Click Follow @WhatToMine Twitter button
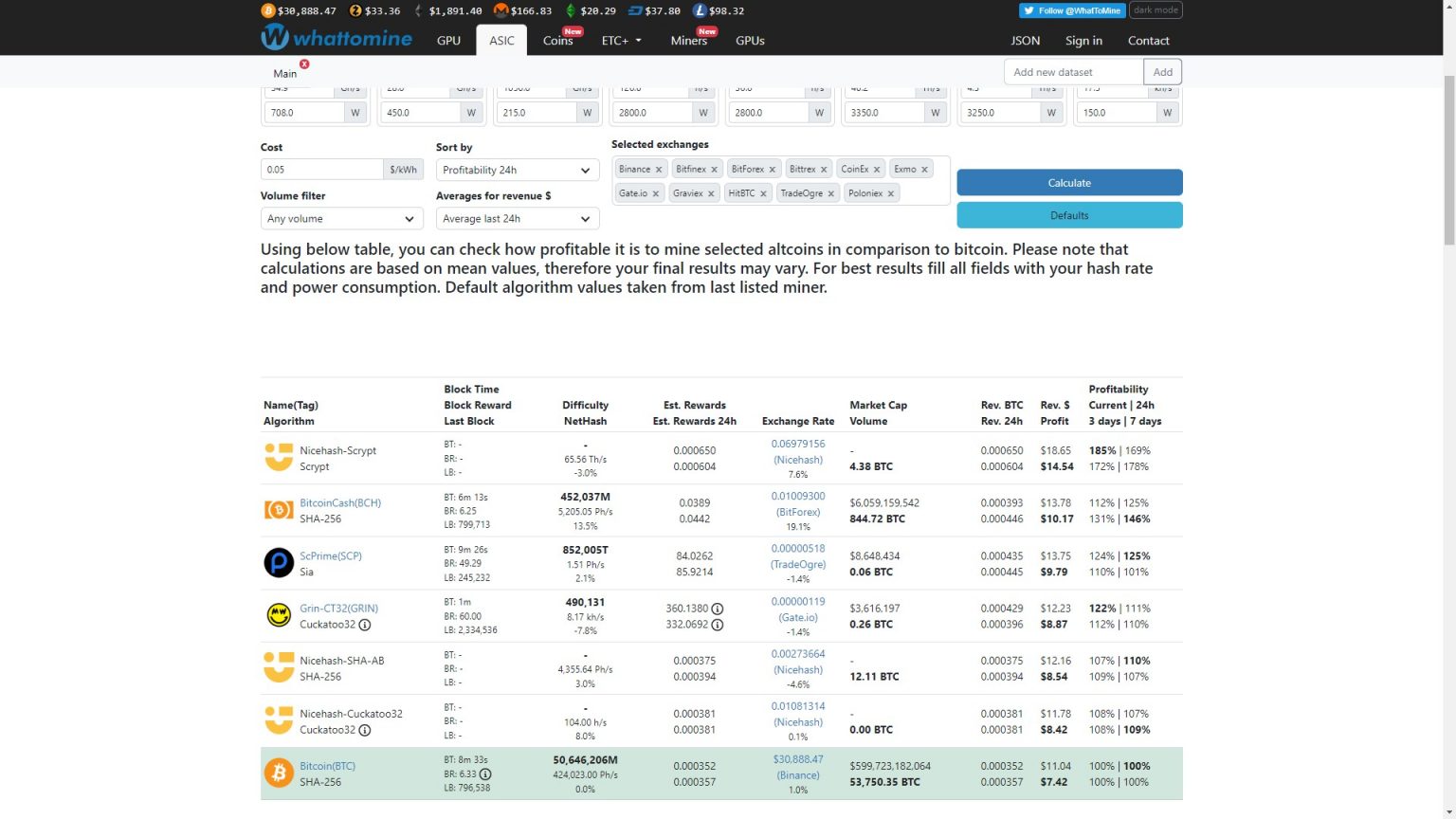 (1072, 10)
